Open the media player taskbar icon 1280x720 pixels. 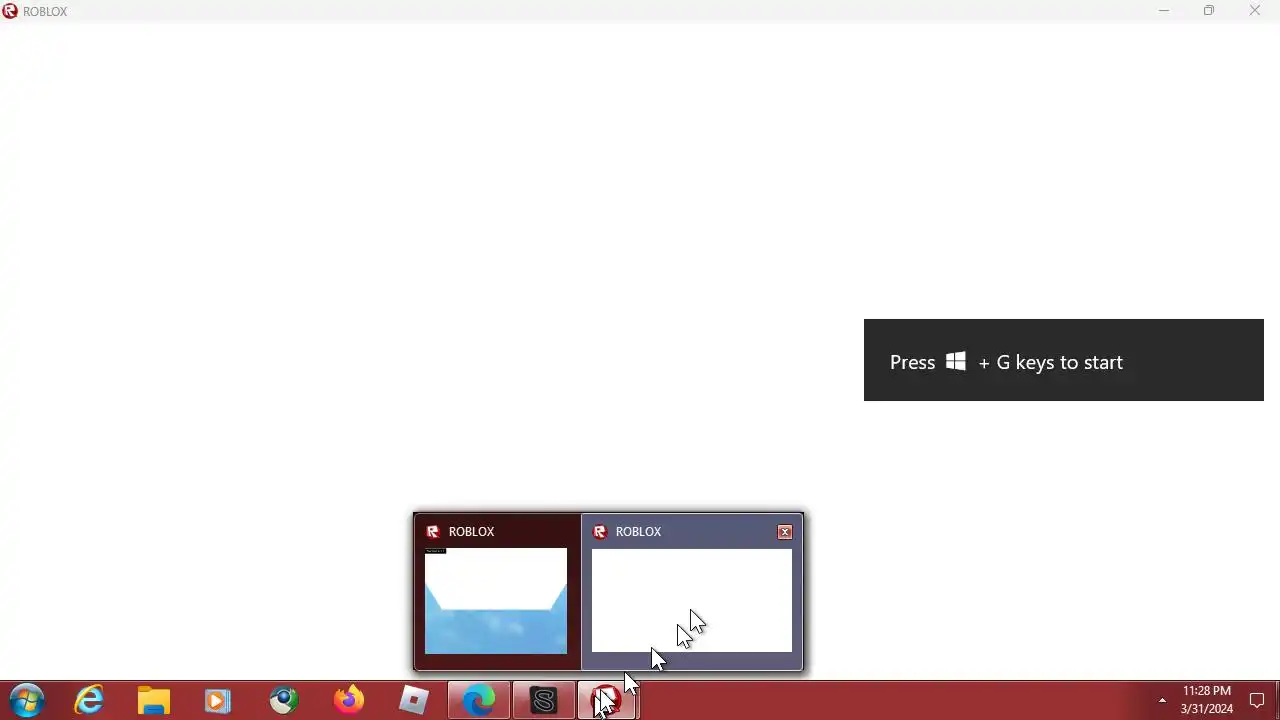click(217, 700)
